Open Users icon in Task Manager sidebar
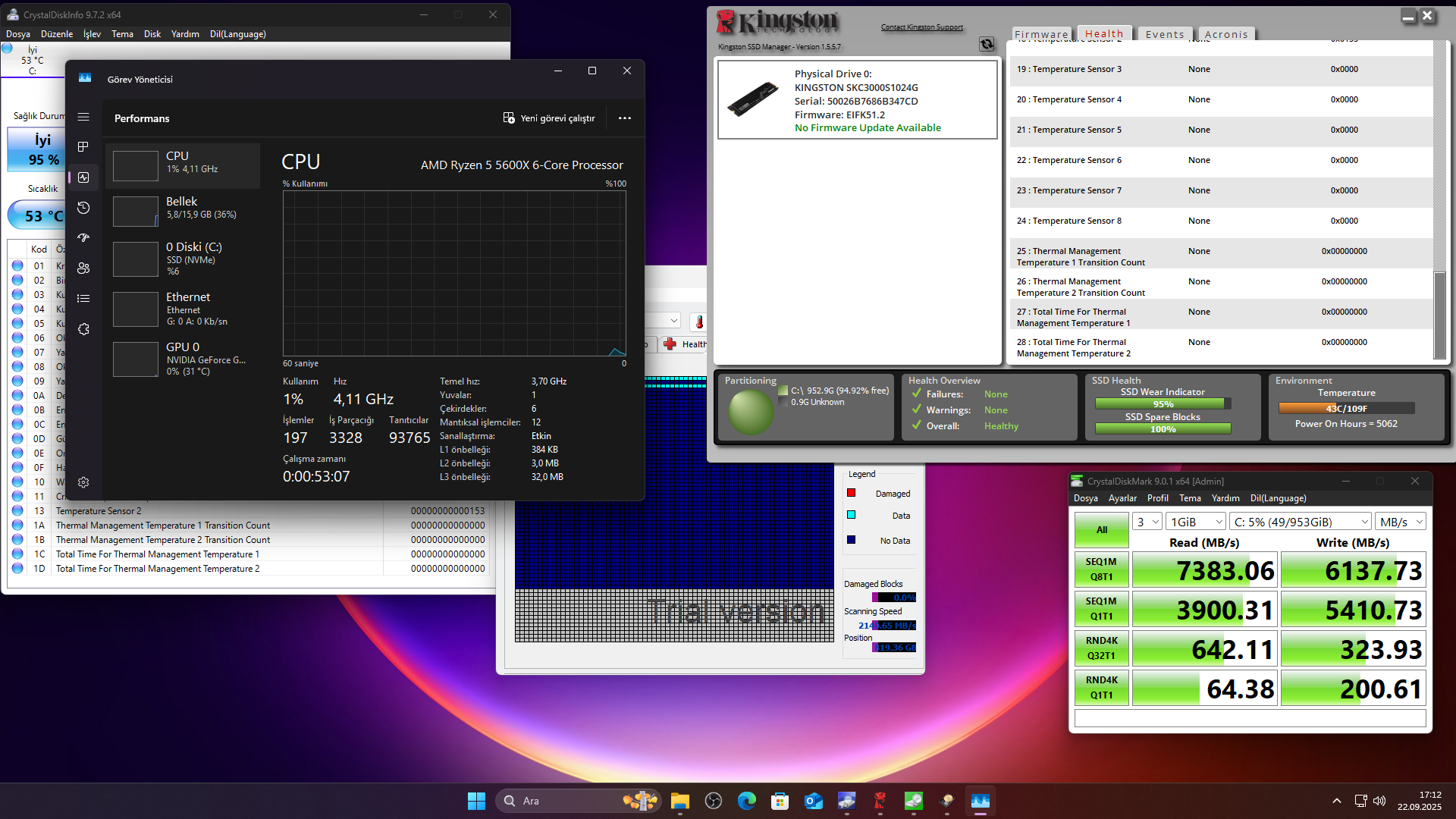 pyautogui.click(x=83, y=268)
